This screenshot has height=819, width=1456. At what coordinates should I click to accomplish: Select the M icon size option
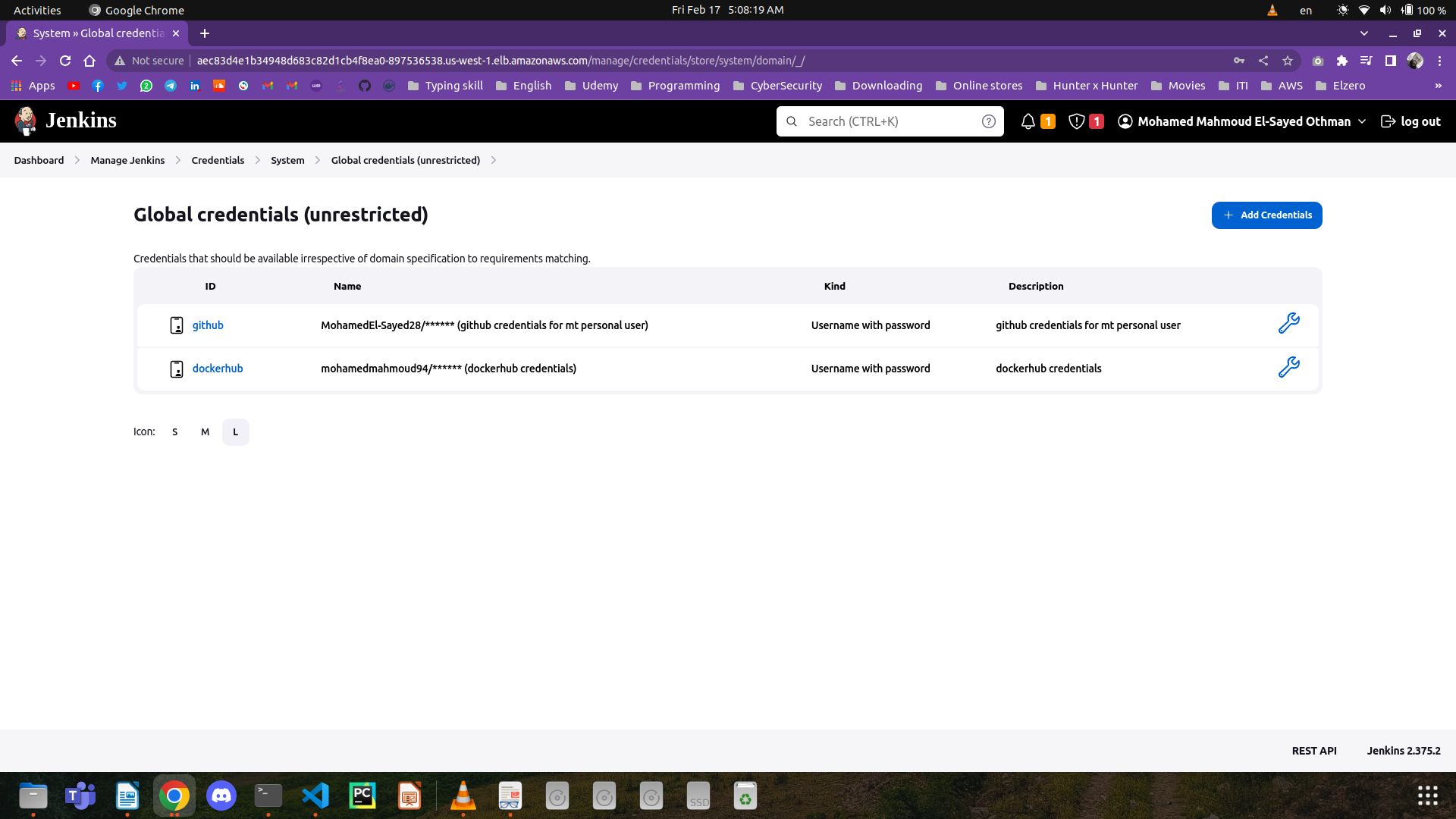205,431
